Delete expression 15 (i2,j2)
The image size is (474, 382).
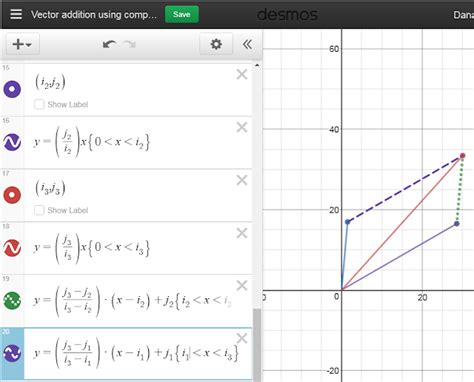(x=242, y=74)
